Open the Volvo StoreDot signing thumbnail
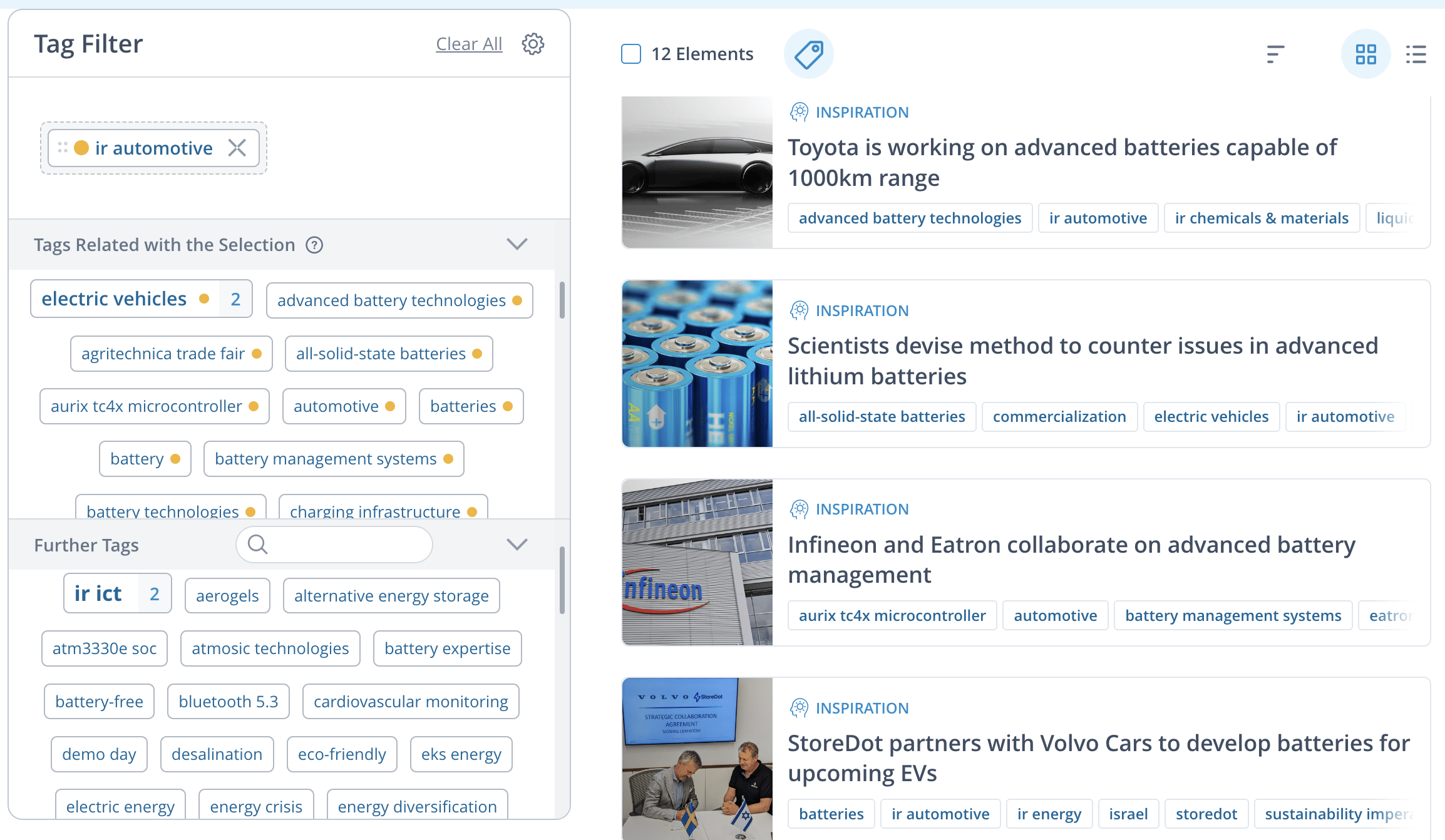Image resolution: width=1445 pixels, height=840 pixels. [697, 759]
